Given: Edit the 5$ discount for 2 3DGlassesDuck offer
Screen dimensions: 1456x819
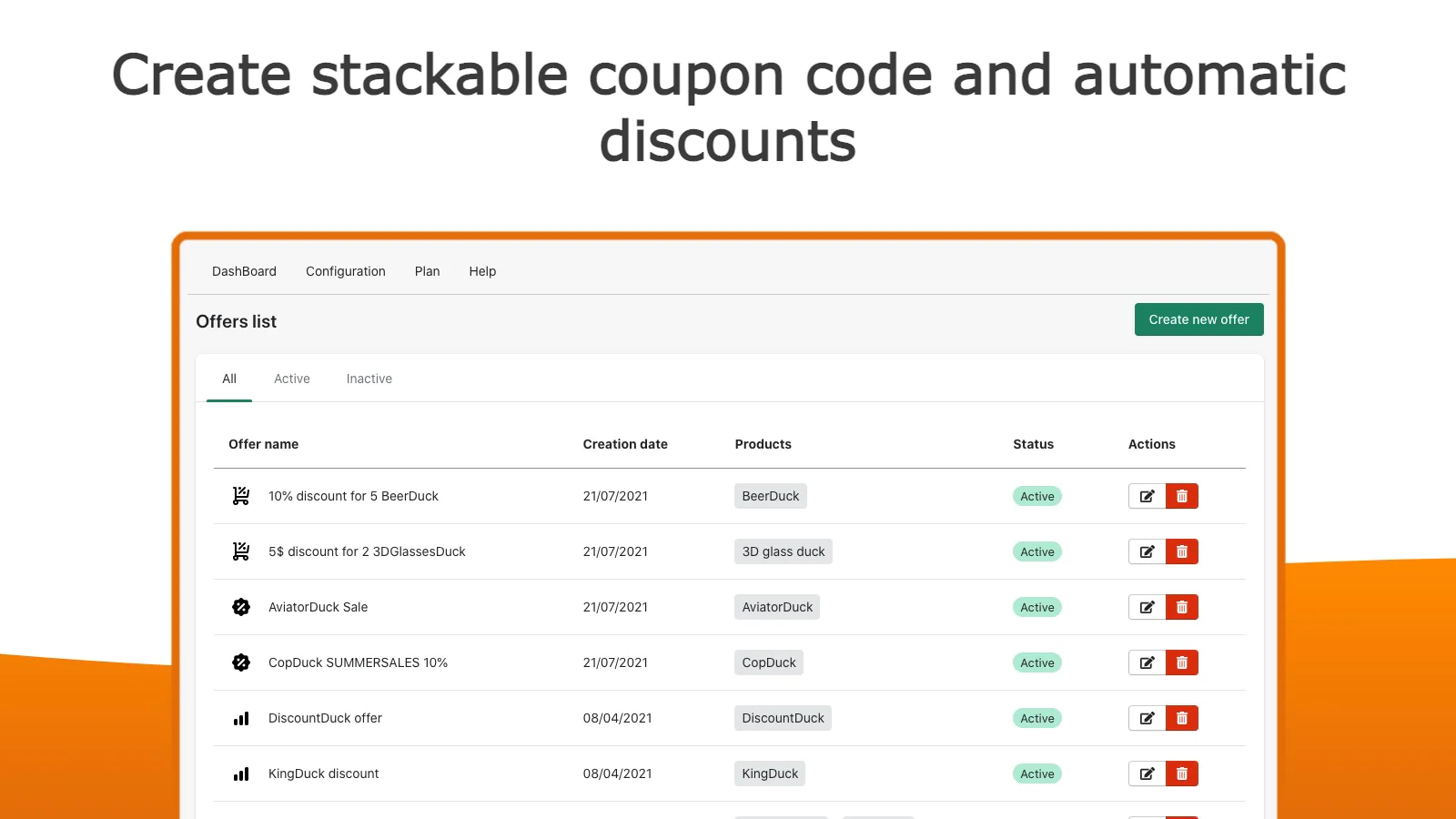Looking at the screenshot, I should (x=1147, y=551).
